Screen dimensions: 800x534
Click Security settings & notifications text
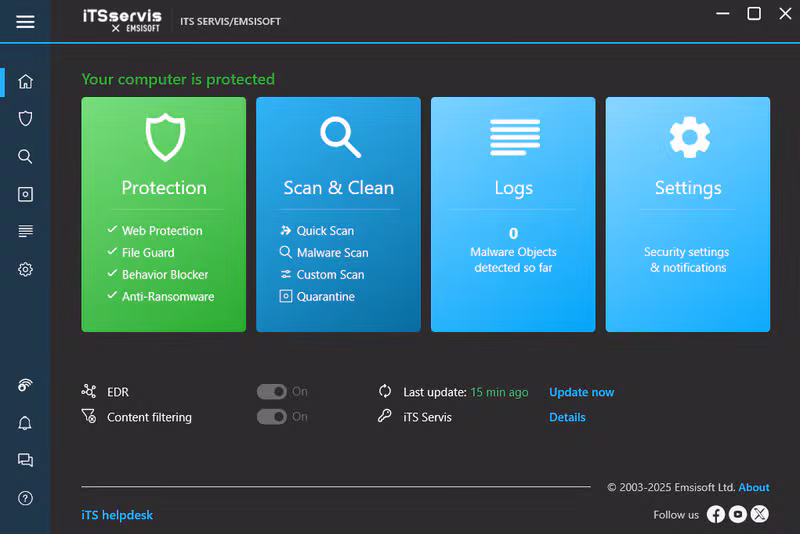(x=687, y=260)
